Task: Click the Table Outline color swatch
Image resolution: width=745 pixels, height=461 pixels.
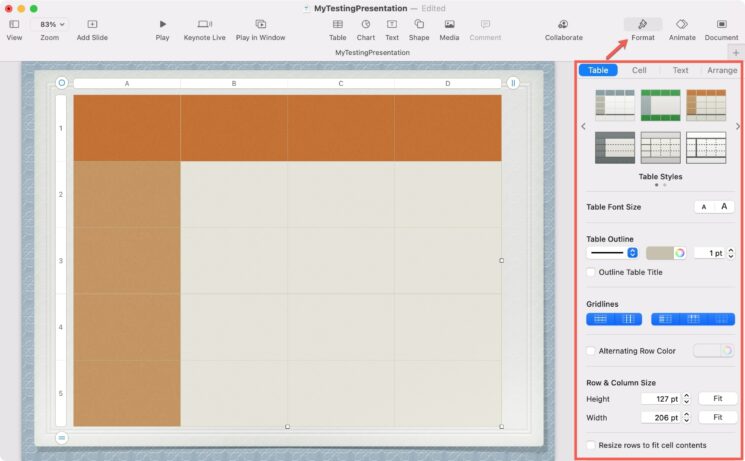Action: click(659, 253)
